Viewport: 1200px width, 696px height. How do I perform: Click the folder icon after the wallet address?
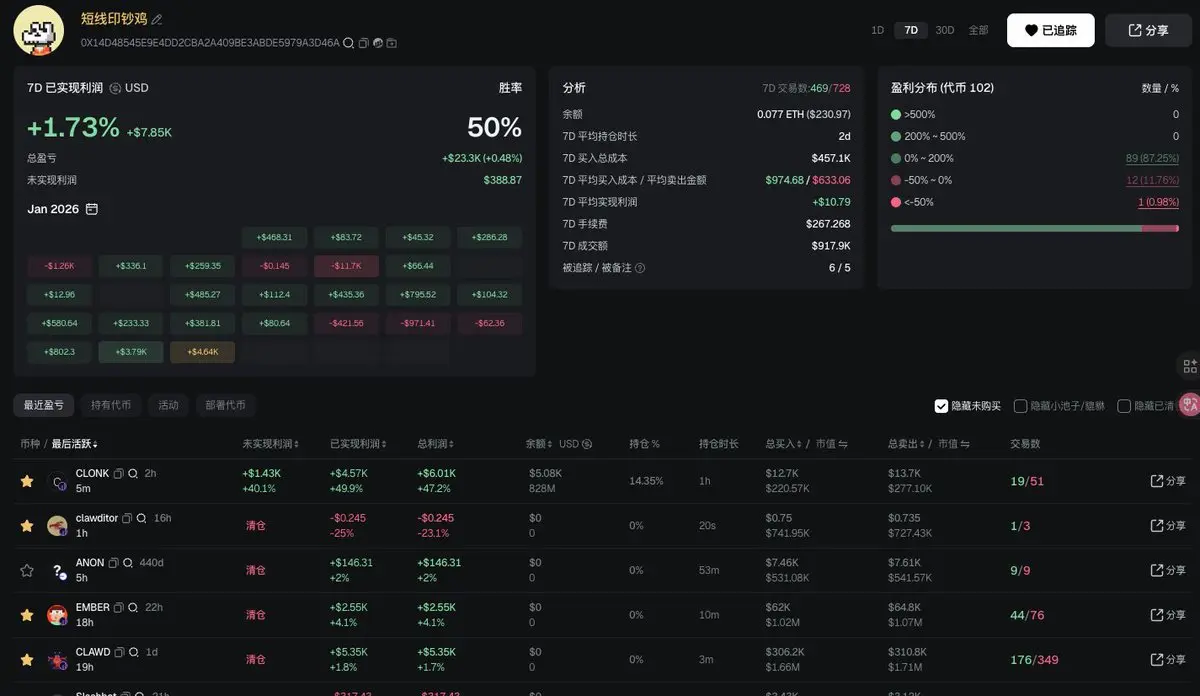391,43
